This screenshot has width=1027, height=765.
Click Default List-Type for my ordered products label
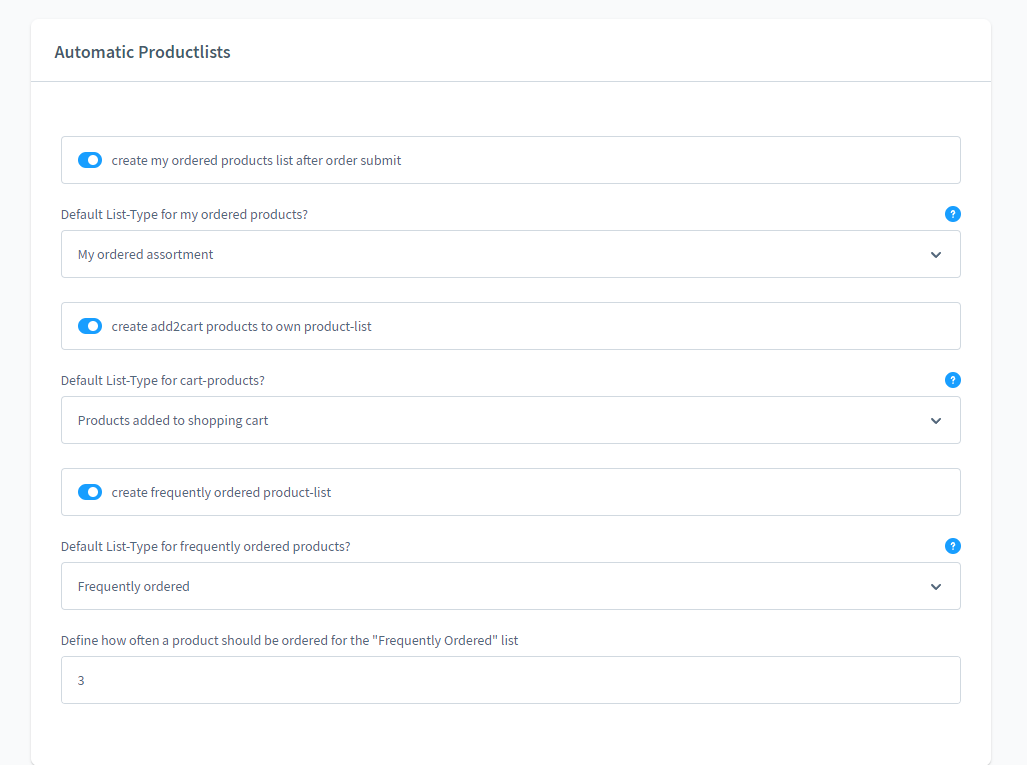184,215
